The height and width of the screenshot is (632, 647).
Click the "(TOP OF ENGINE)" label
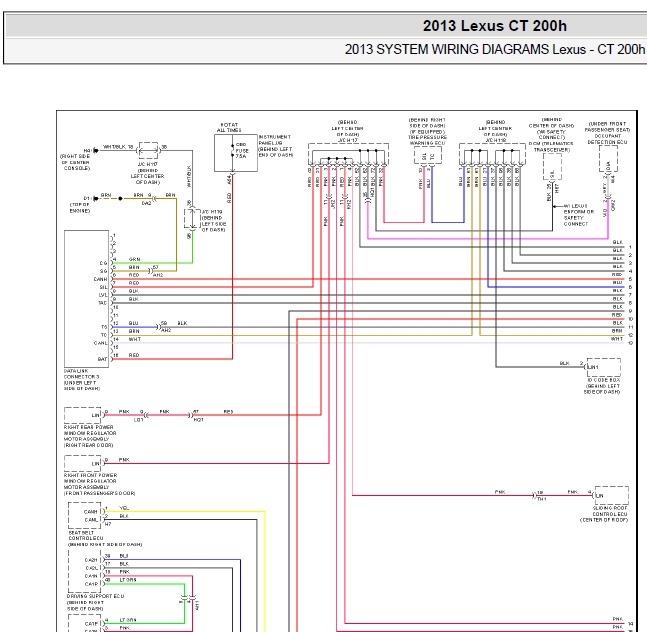(x=80, y=208)
